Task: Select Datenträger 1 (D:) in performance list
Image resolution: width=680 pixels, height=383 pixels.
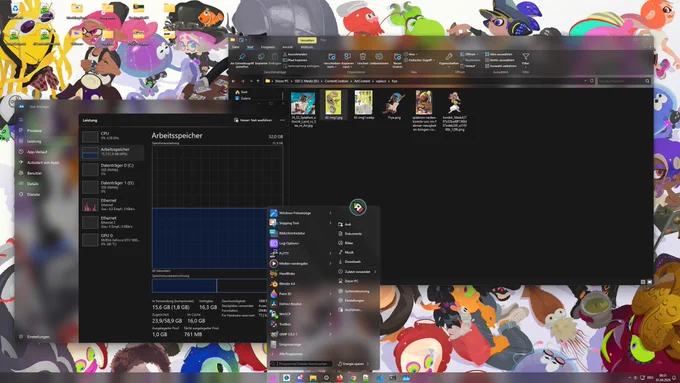Action: point(113,187)
